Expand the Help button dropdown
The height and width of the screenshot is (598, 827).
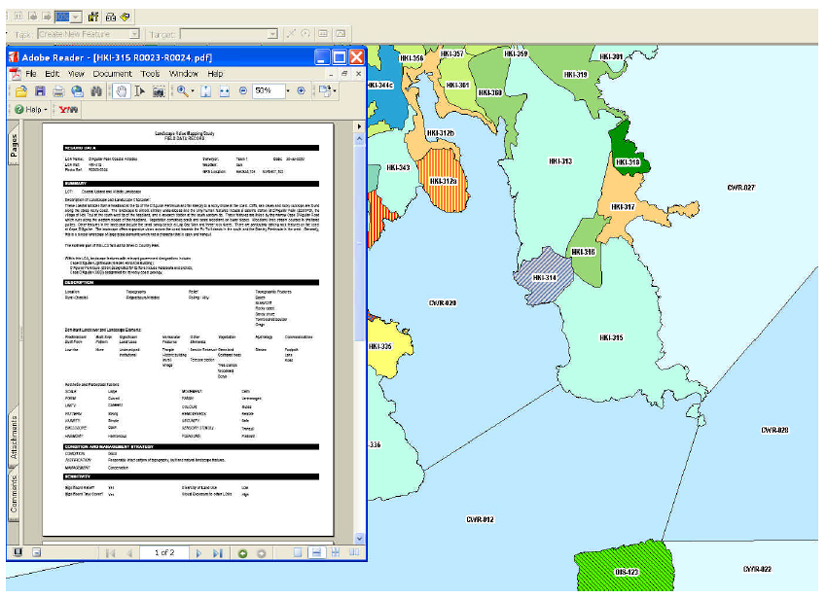coord(46,110)
